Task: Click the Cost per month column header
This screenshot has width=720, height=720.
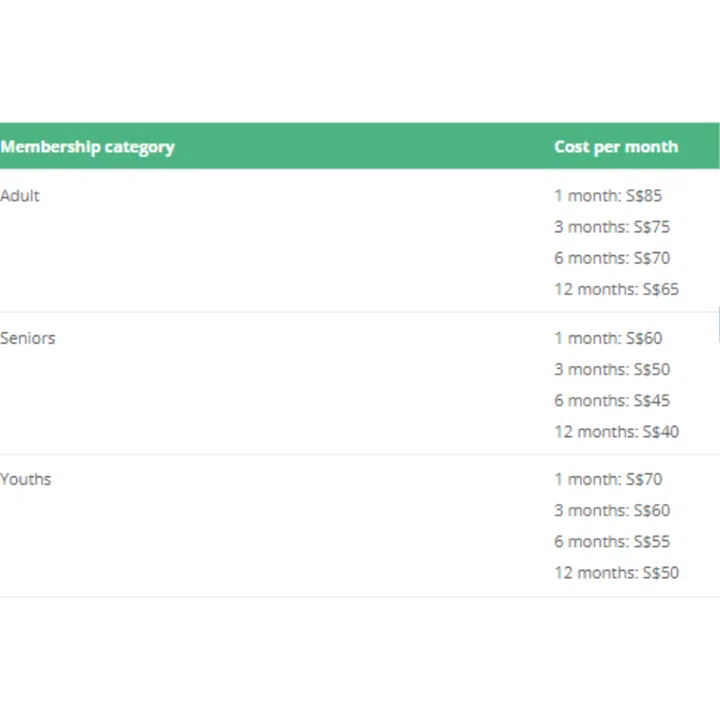Action: pos(615,147)
